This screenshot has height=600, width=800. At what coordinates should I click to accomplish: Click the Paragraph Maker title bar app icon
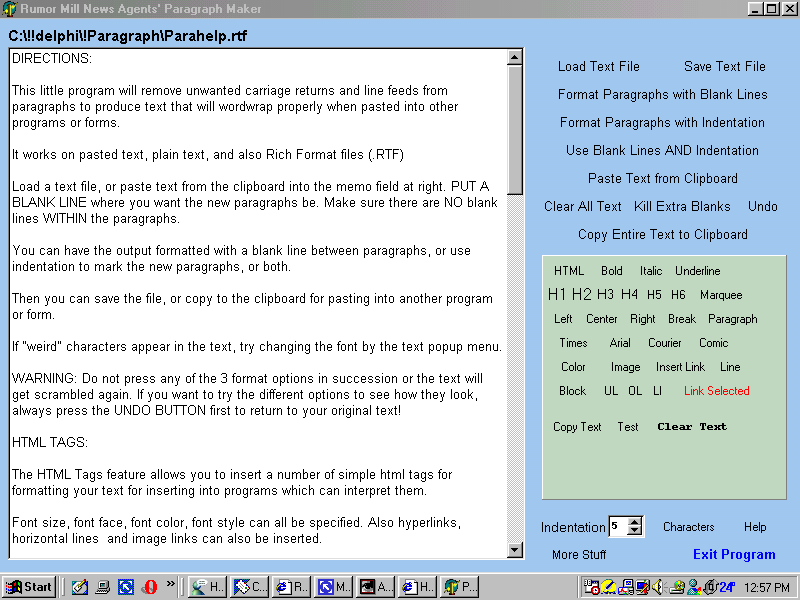click(x=9, y=9)
